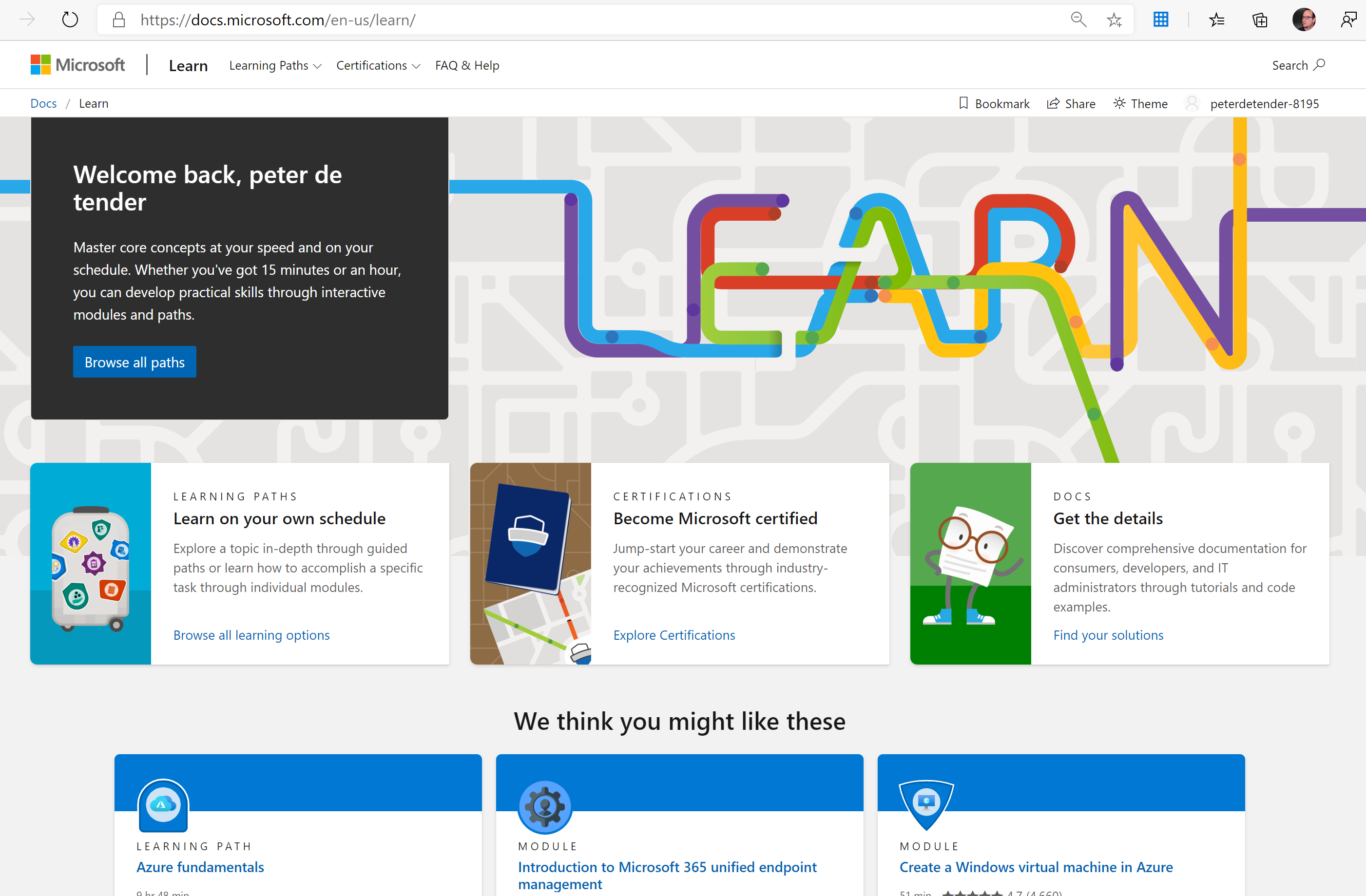Refresh the page using the reload icon

[70, 19]
